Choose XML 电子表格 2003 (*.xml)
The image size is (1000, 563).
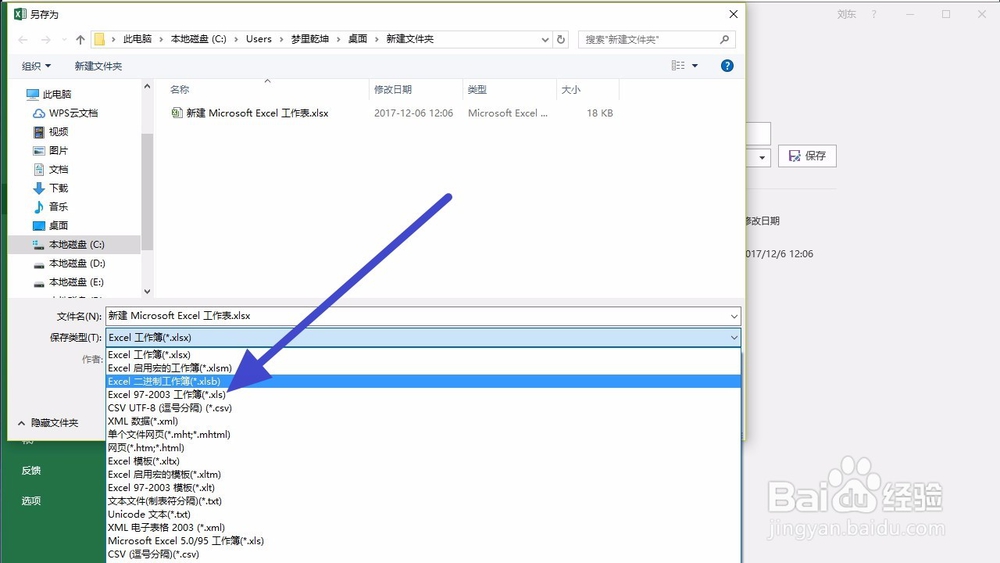click(423, 528)
